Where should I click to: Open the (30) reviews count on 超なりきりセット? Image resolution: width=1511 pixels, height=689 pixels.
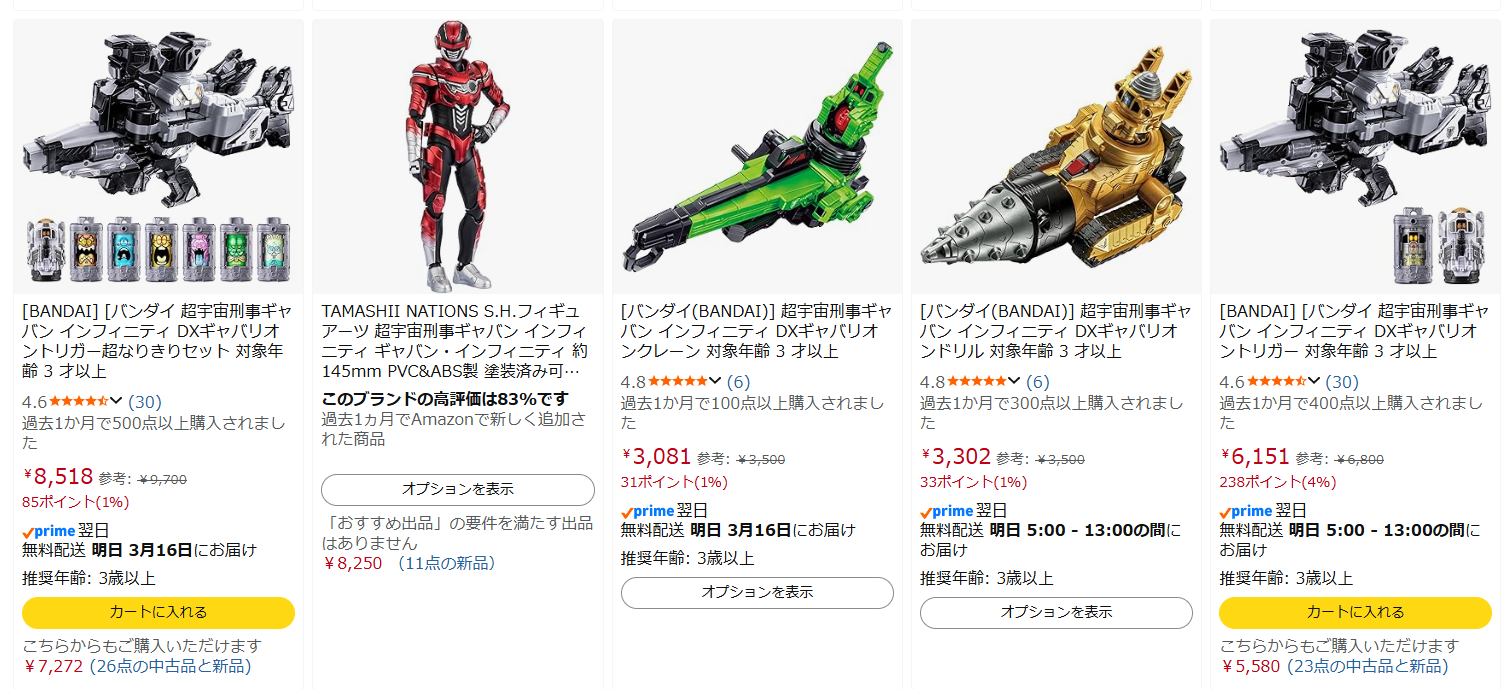pyautogui.click(x=145, y=401)
